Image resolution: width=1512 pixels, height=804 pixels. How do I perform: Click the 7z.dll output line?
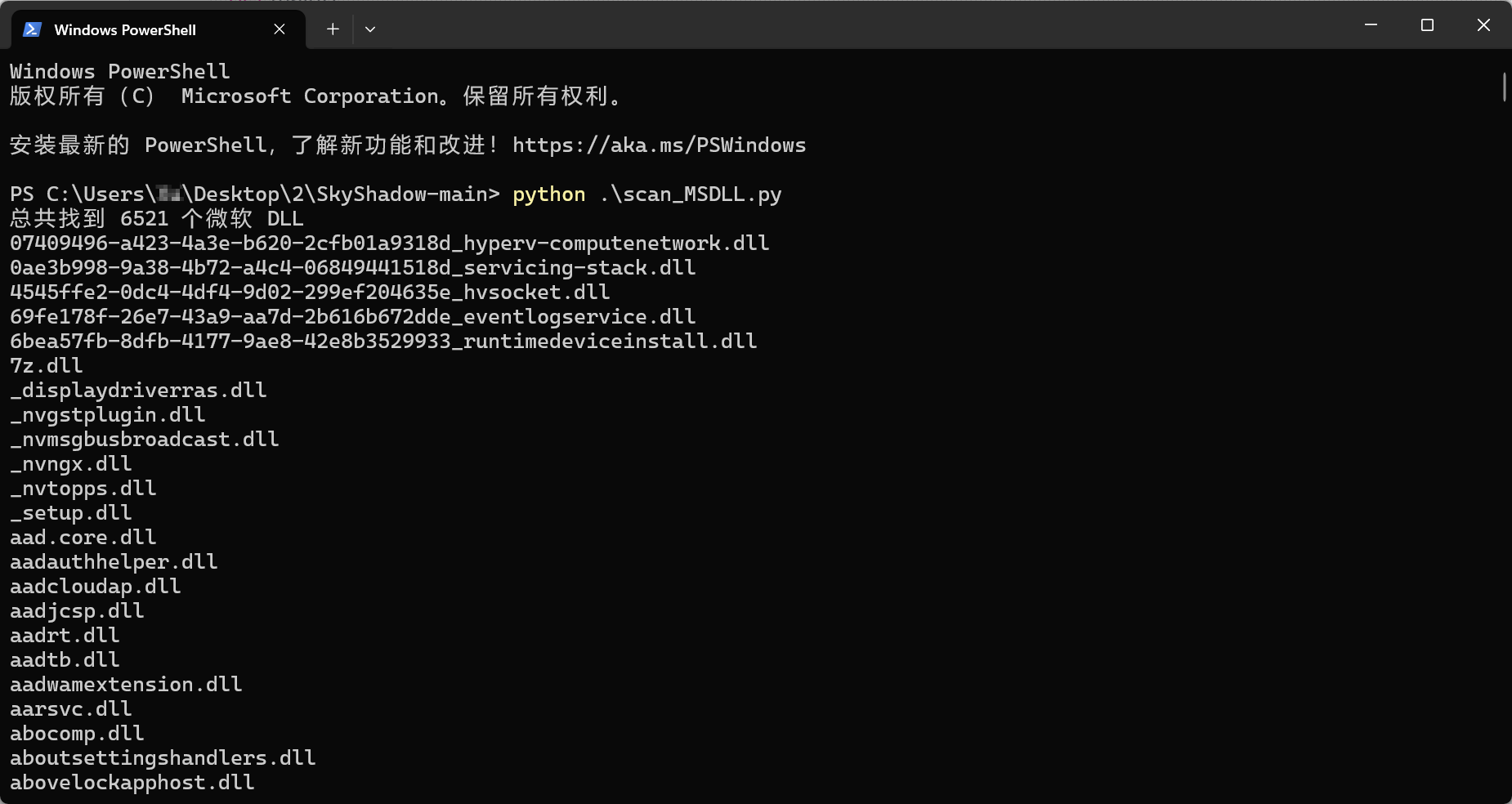47,366
